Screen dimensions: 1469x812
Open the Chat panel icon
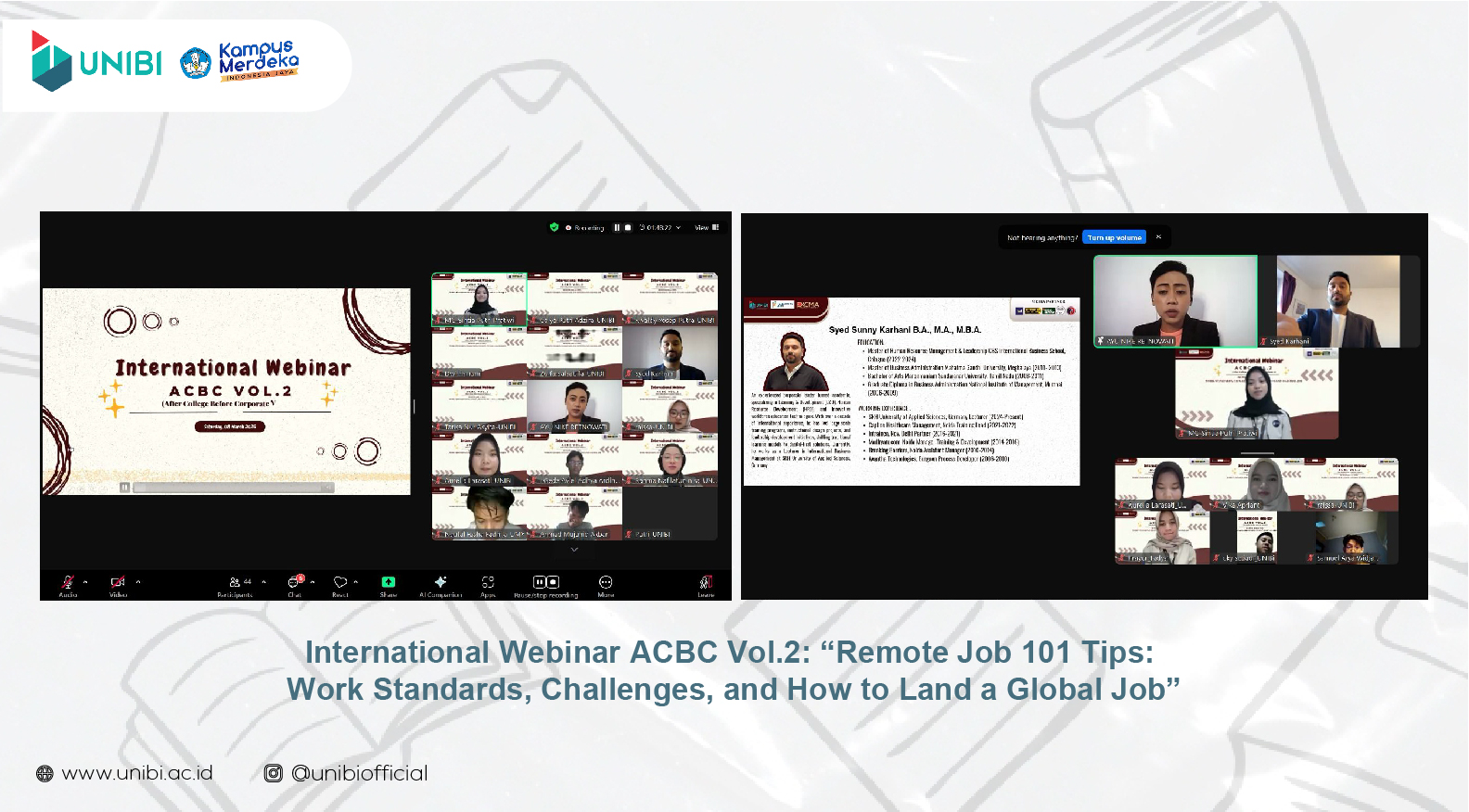point(294,582)
